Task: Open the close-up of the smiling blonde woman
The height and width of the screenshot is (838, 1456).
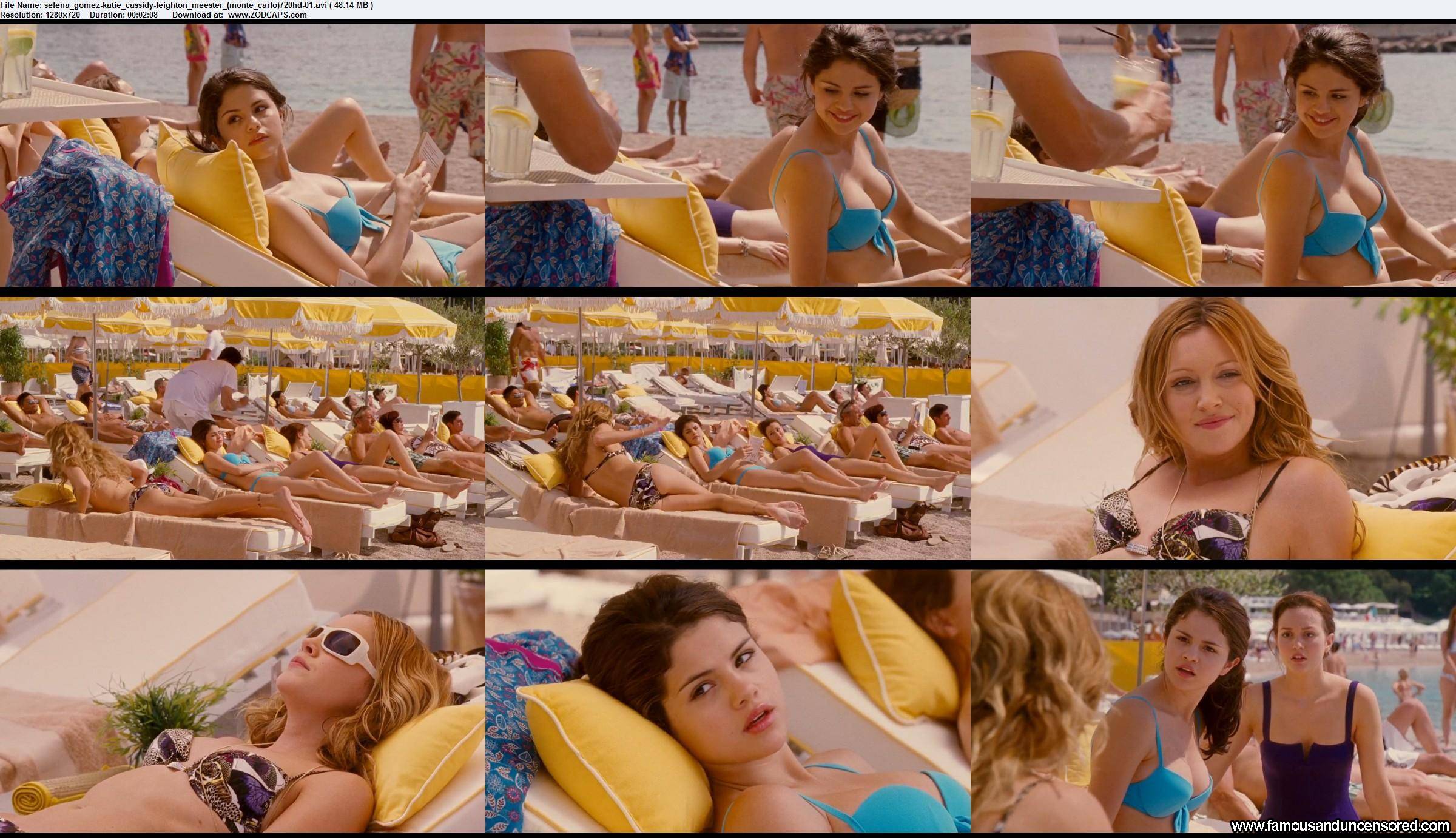Action: (x=1213, y=428)
